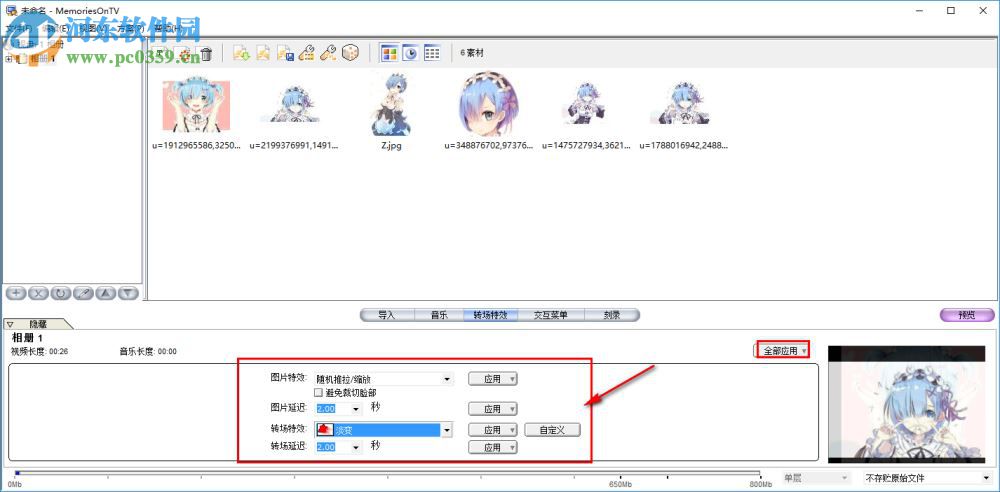Click the pencil rename-album round button

point(83,293)
